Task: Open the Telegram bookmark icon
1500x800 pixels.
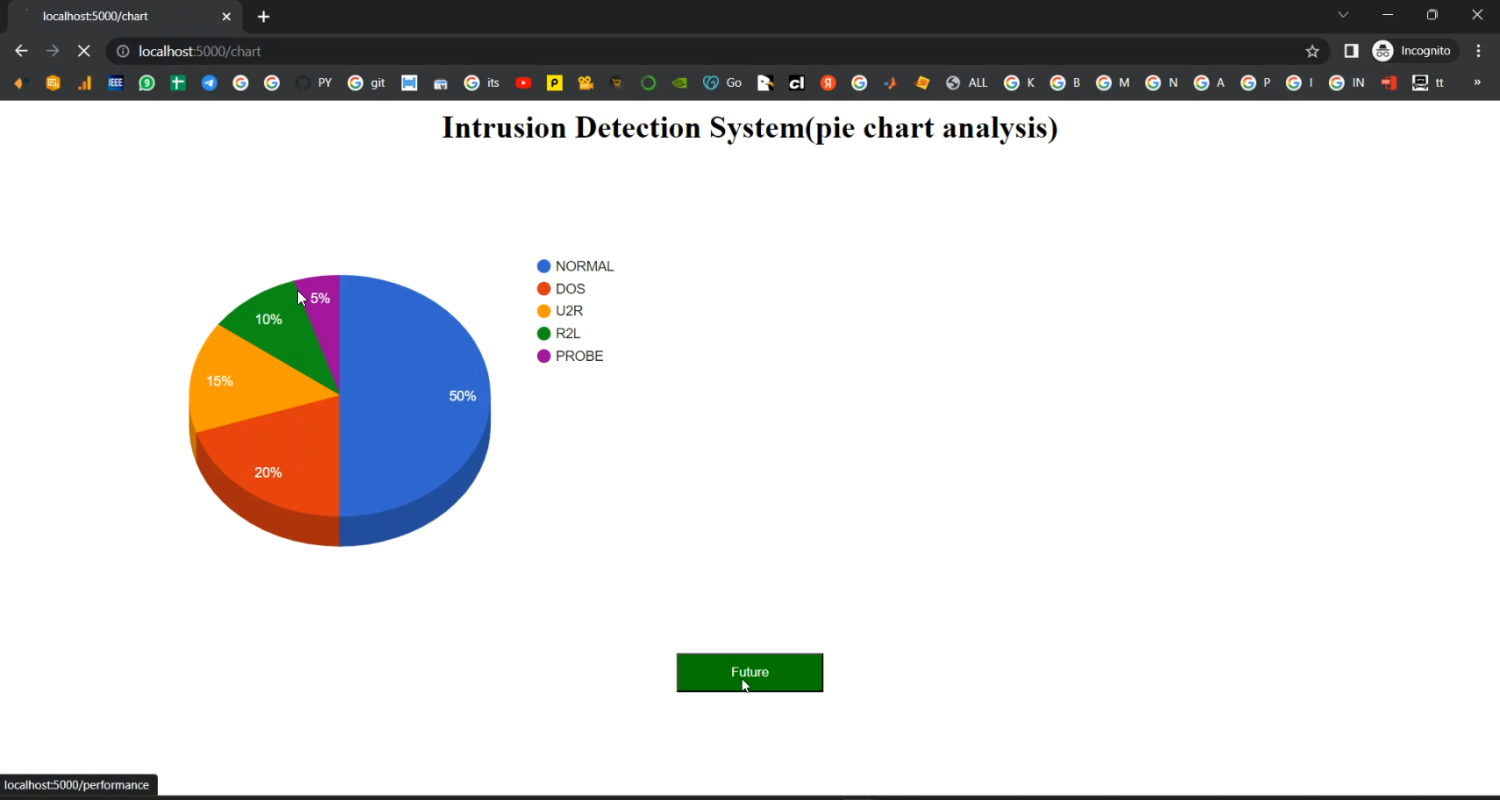Action: 209,83
